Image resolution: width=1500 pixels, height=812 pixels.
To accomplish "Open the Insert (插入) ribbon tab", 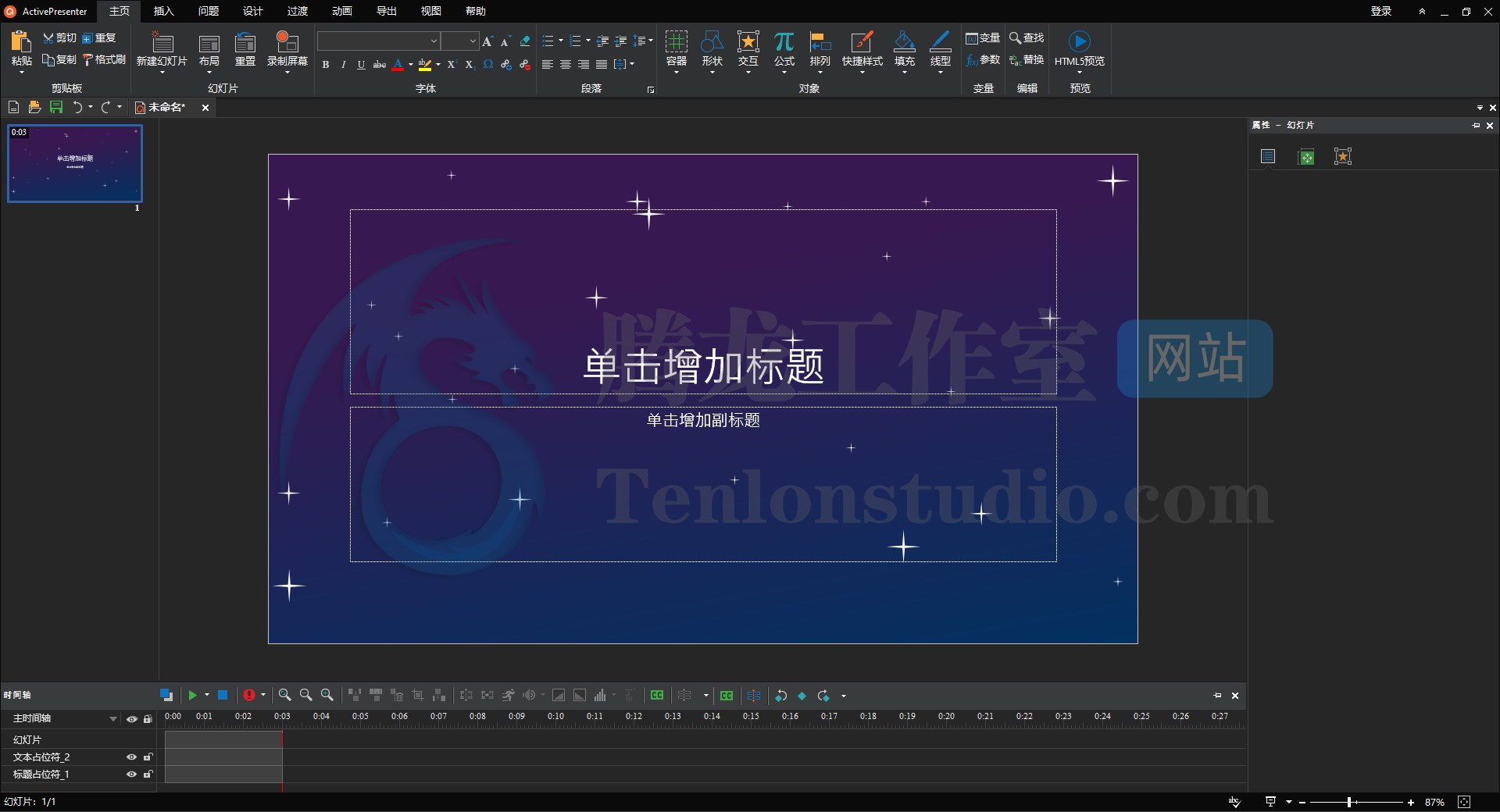I will pos(163,11).
